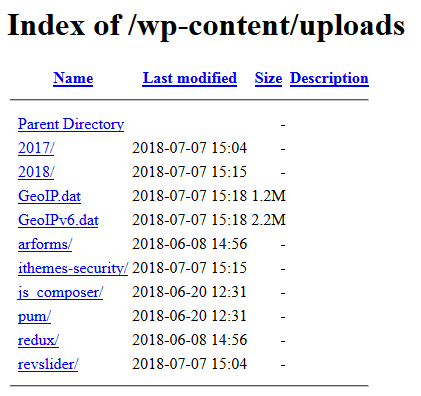
Task: Open the pum/ directory
Action: point(34,316)
